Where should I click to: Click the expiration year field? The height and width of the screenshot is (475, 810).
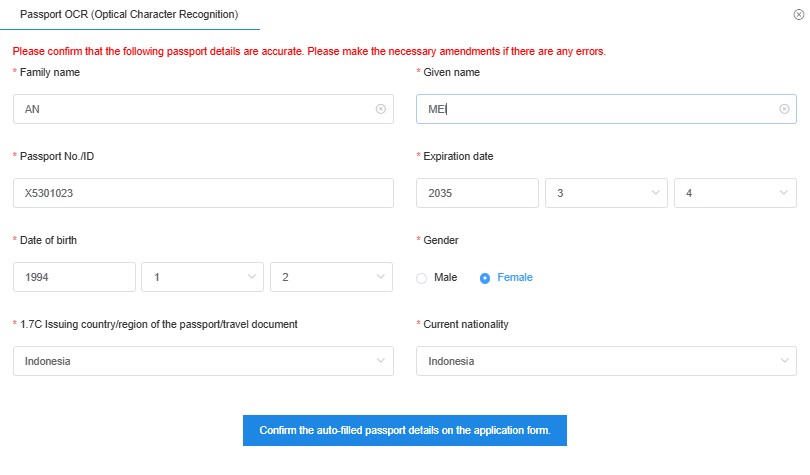pos(477,193)
